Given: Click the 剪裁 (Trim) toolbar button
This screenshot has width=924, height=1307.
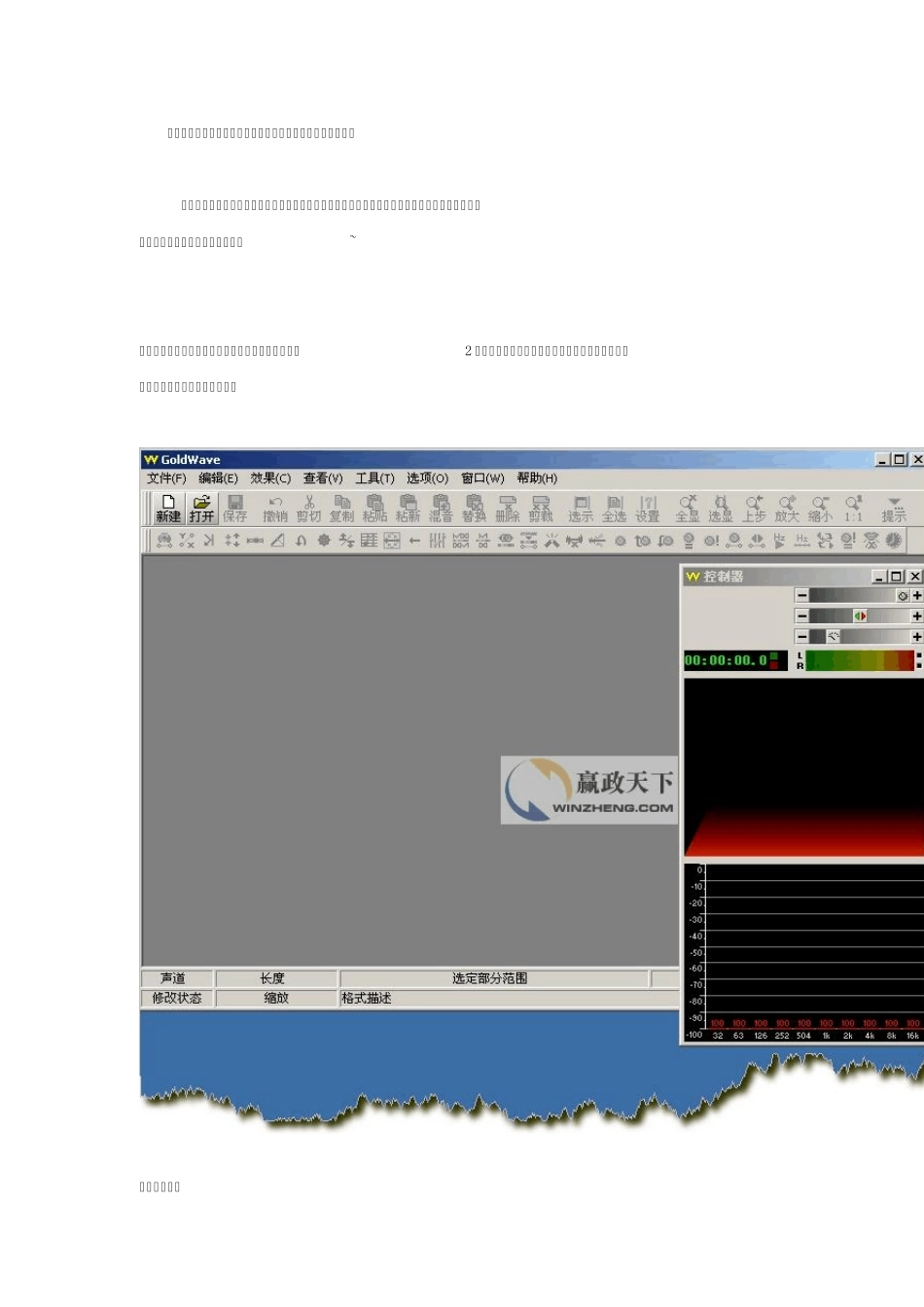Looking at the screenshot, I should click(x=541, y=509).
